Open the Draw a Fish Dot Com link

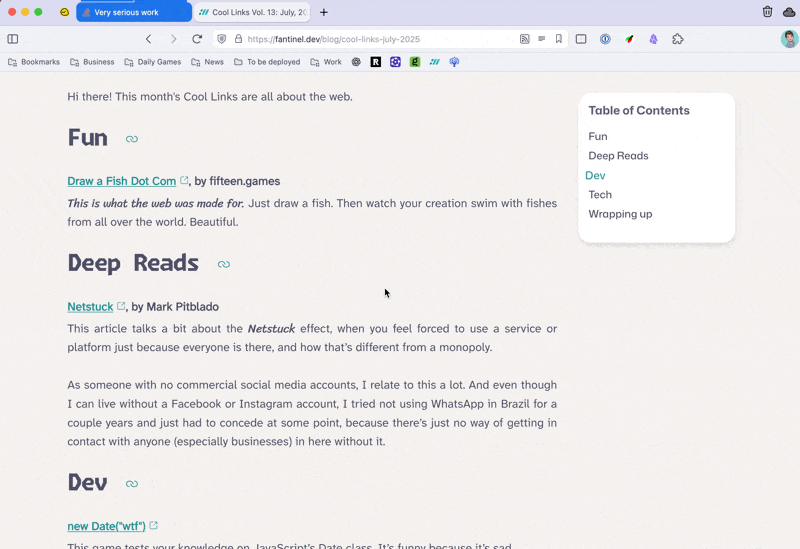click(x=121, y=181)
